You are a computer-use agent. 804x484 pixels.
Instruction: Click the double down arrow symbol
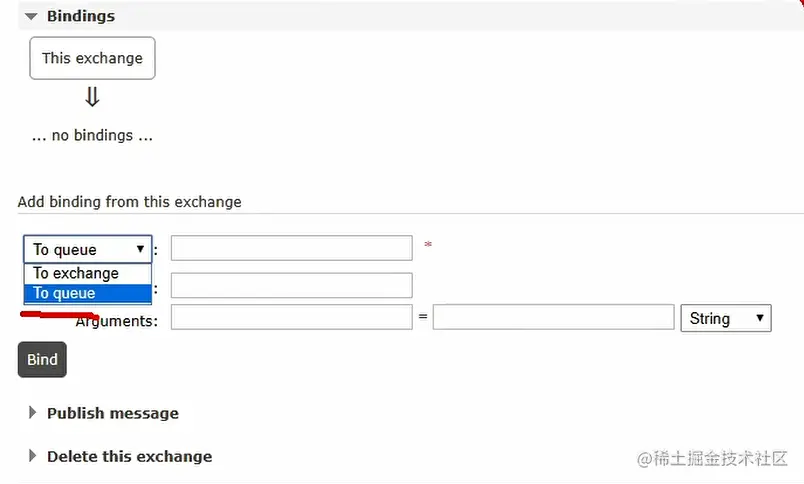[x=92, y=97]
